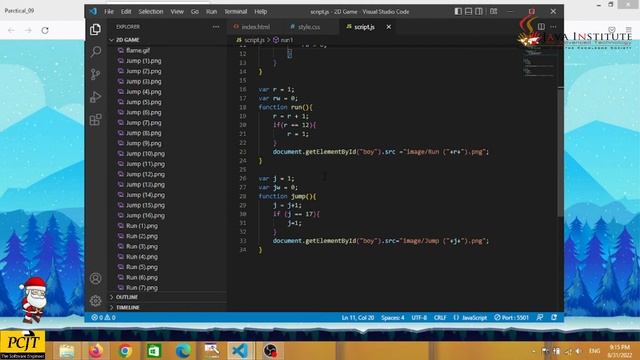Switch to the style.css tab
640x360 pixels.
pyautogui.click(x=309, y=27)
